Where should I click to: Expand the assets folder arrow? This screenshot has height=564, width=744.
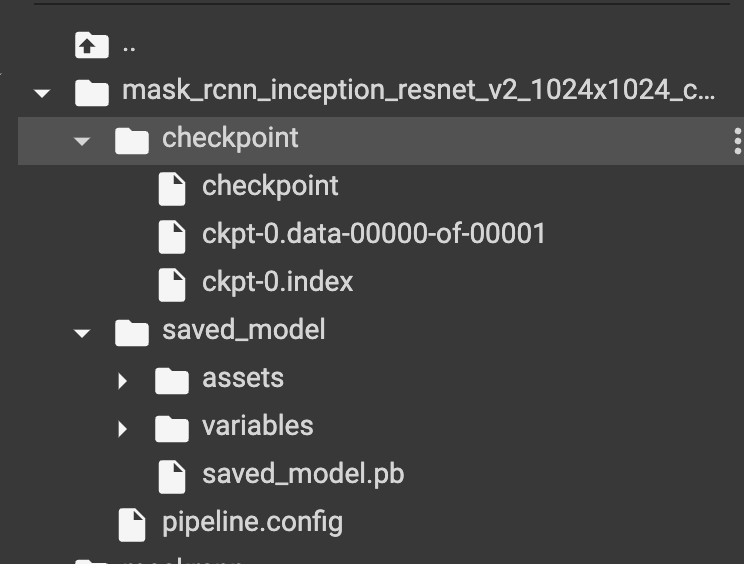122,381
